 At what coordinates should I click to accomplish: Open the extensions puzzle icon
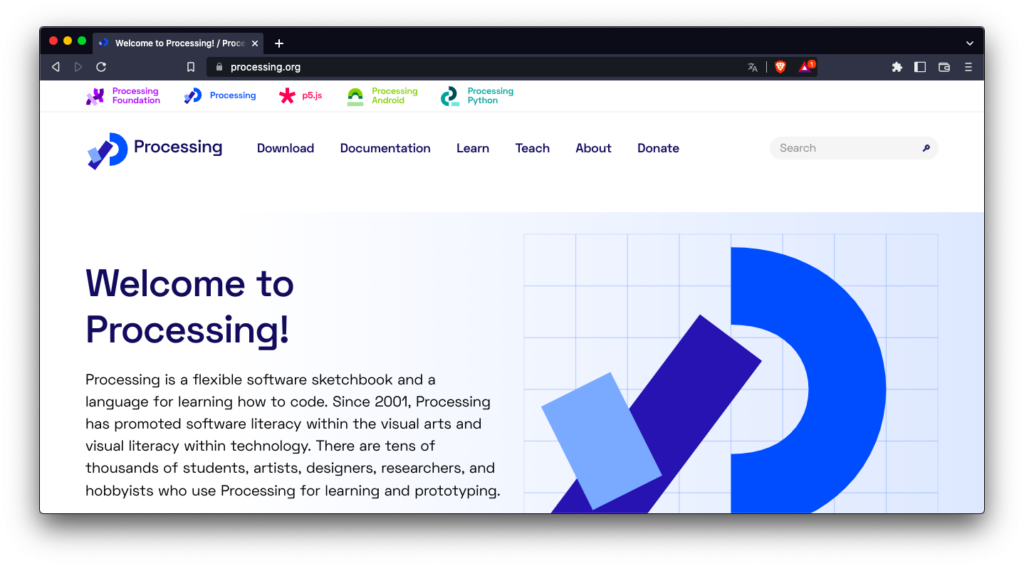897,67
